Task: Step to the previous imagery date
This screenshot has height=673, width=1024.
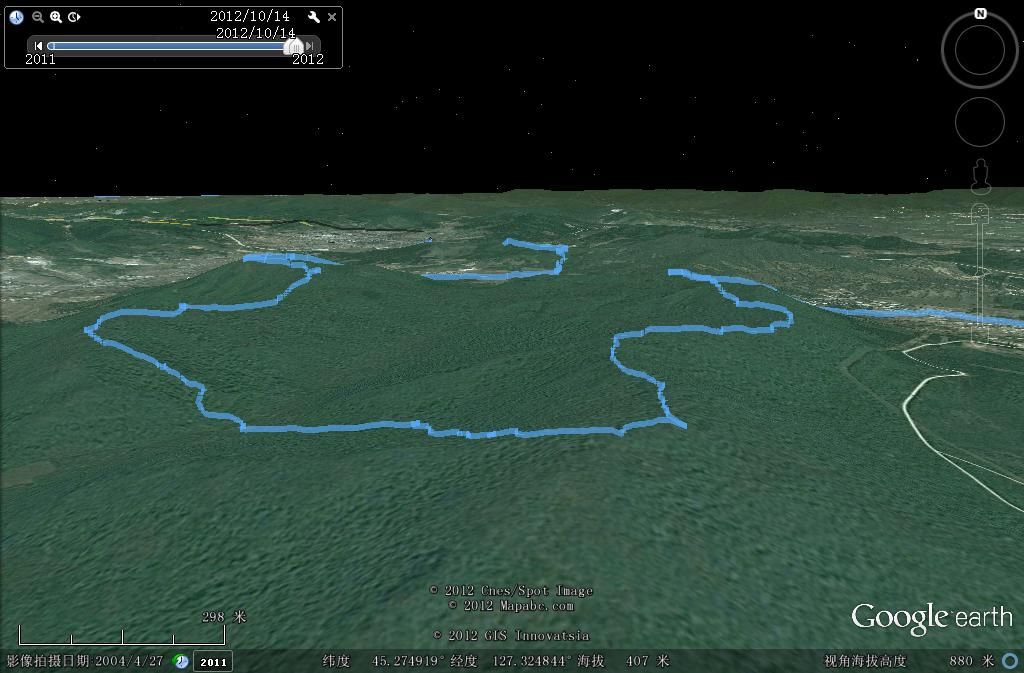Action: [39, 46]
